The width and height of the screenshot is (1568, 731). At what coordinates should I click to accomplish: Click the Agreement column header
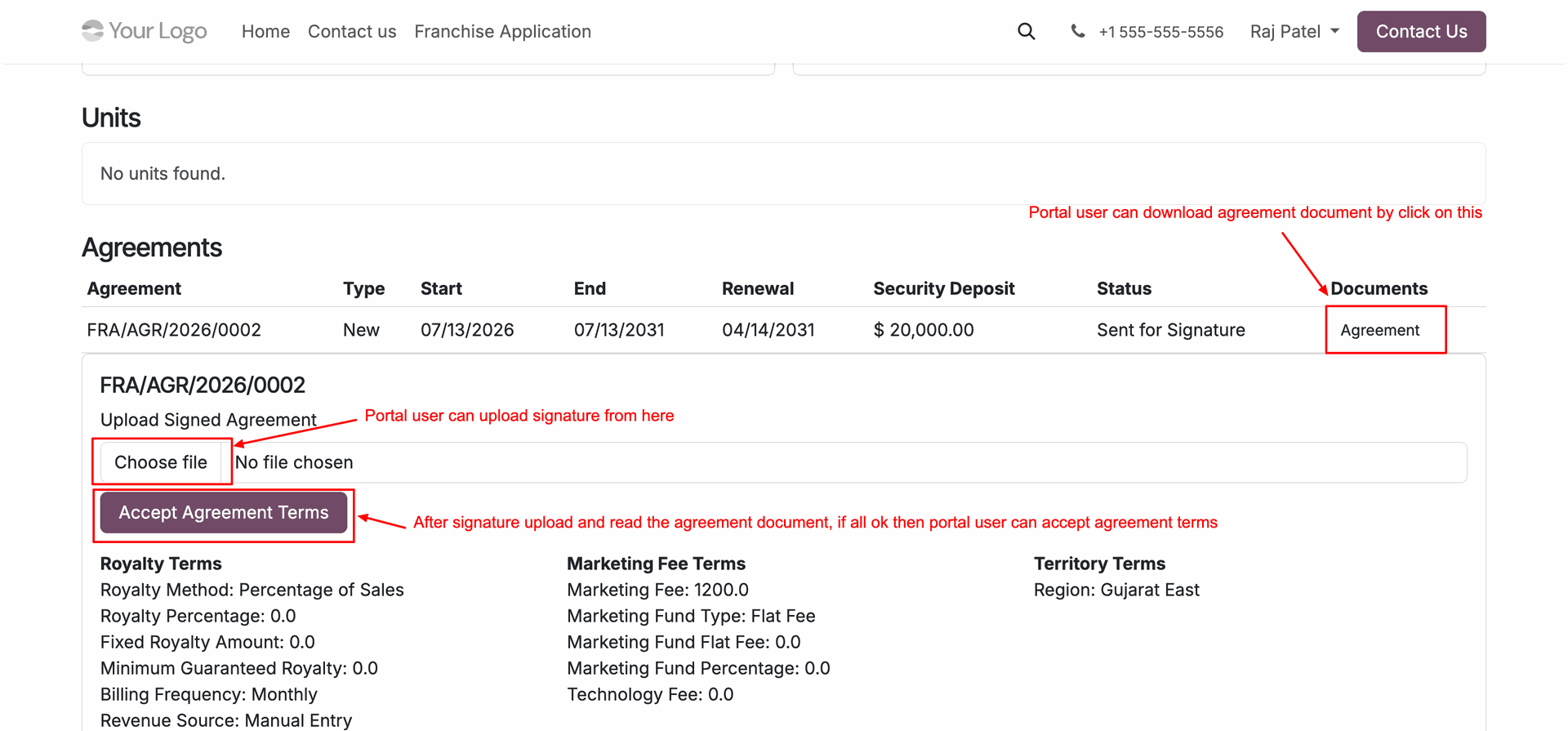[x=134, y=288]
